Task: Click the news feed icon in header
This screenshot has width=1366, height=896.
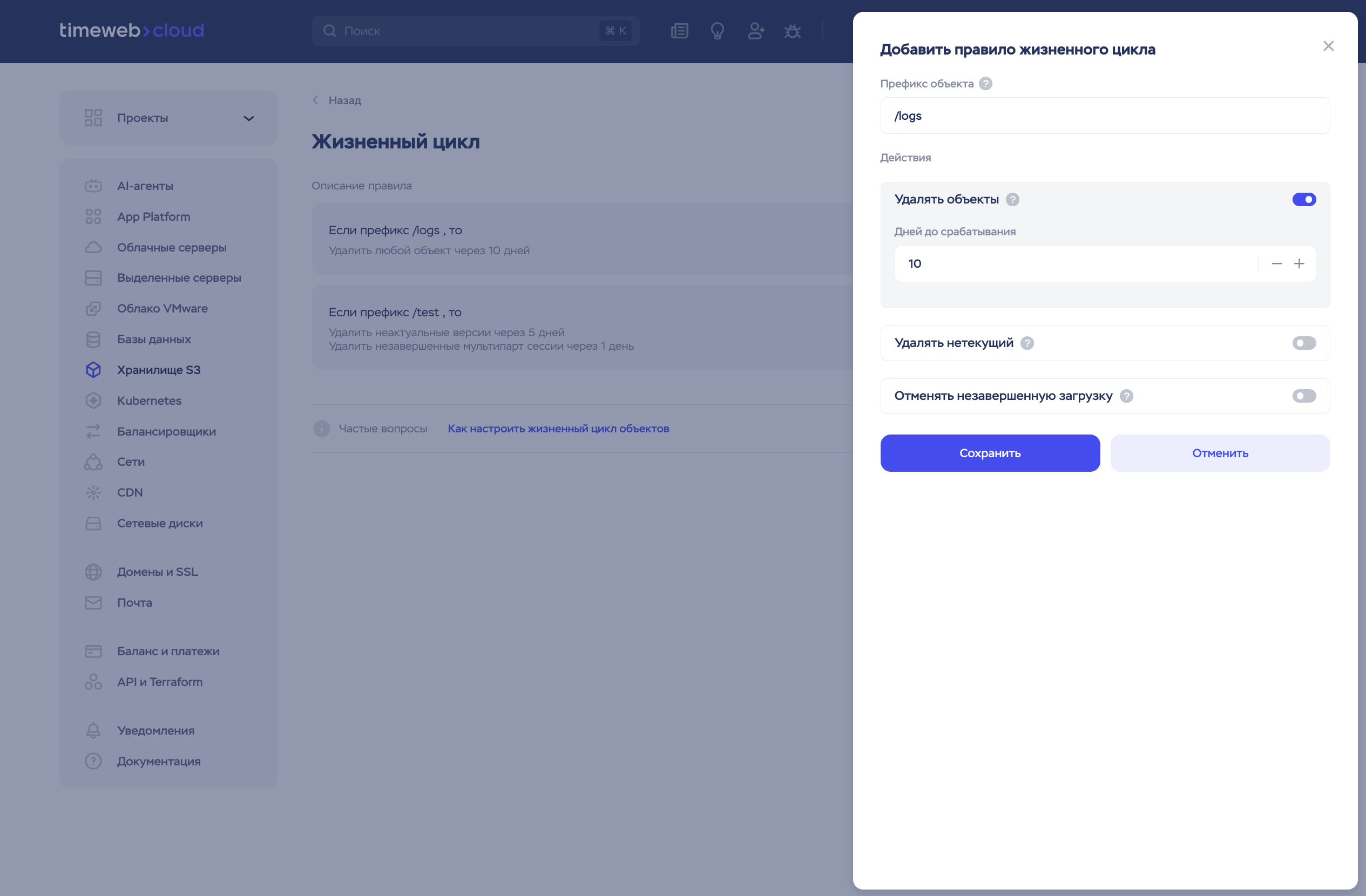Action: point(680,31)
